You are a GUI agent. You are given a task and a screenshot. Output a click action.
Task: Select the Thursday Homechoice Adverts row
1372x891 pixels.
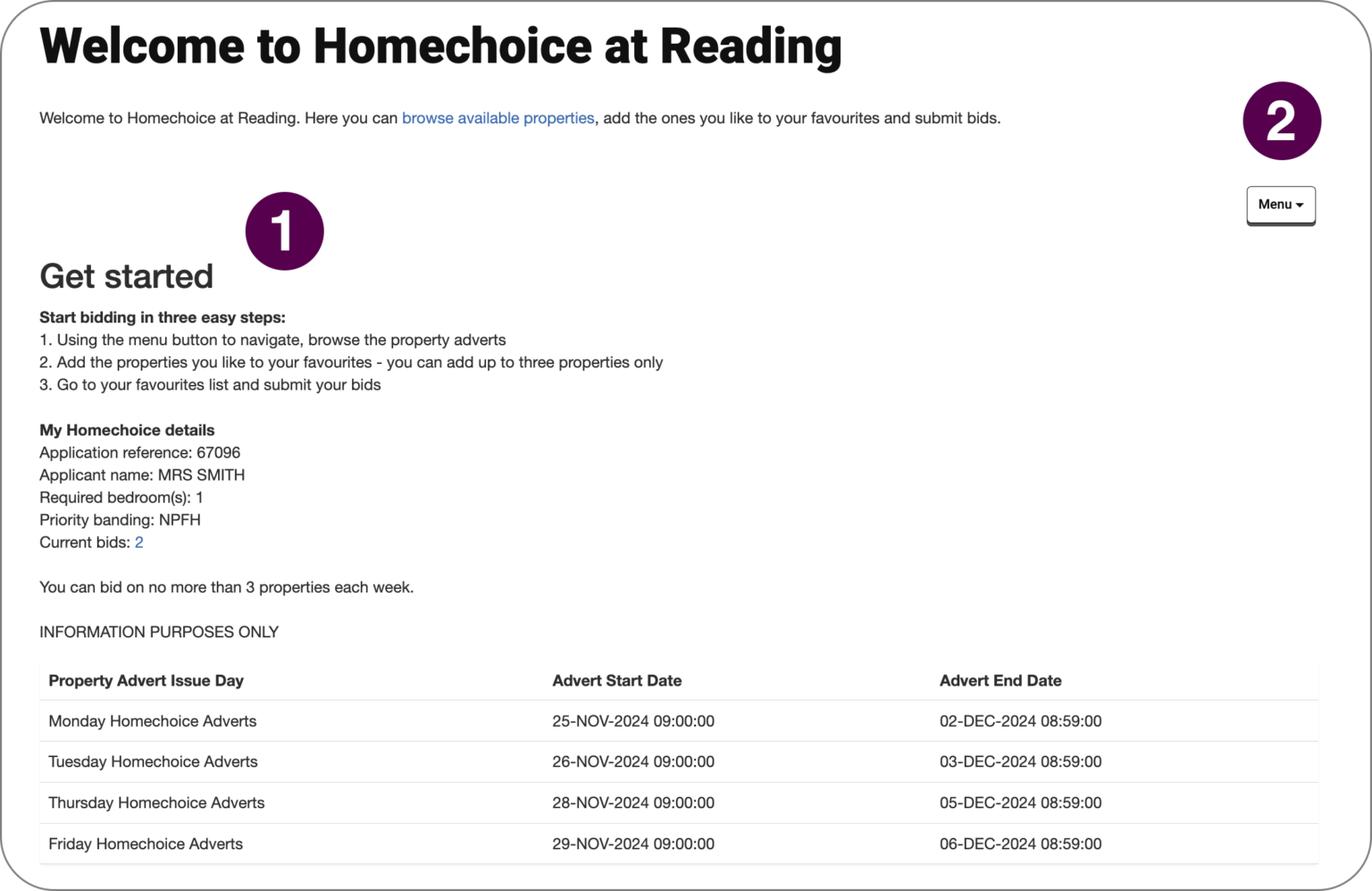156,803
